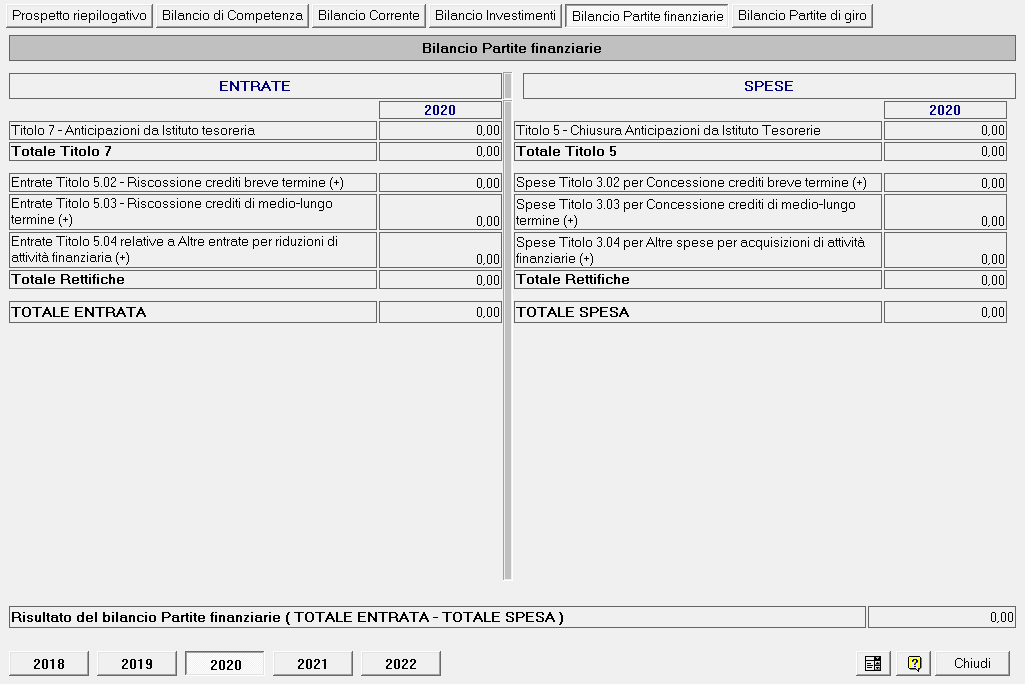Screen dimensions: 1025x684
Task: Switch to year 2018
Action: pos(49,664)
